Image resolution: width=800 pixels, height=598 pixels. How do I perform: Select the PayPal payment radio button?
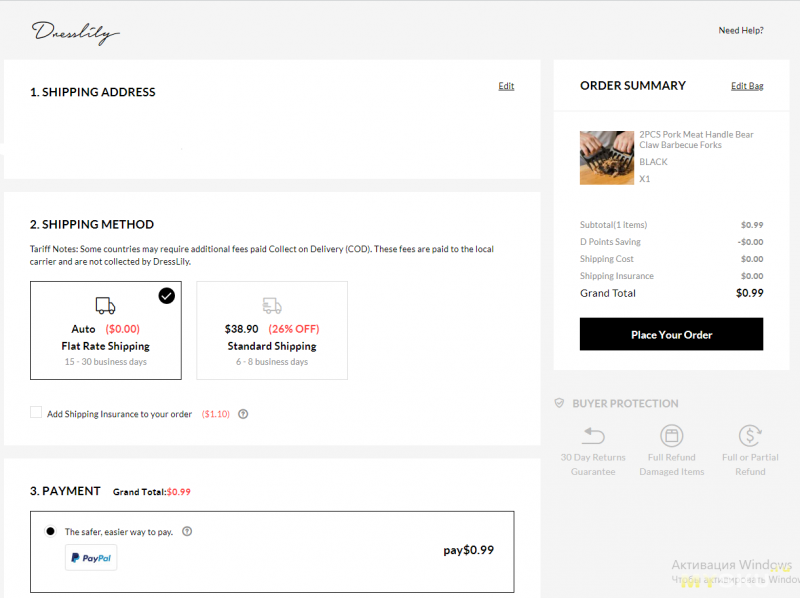click(50, 531)
